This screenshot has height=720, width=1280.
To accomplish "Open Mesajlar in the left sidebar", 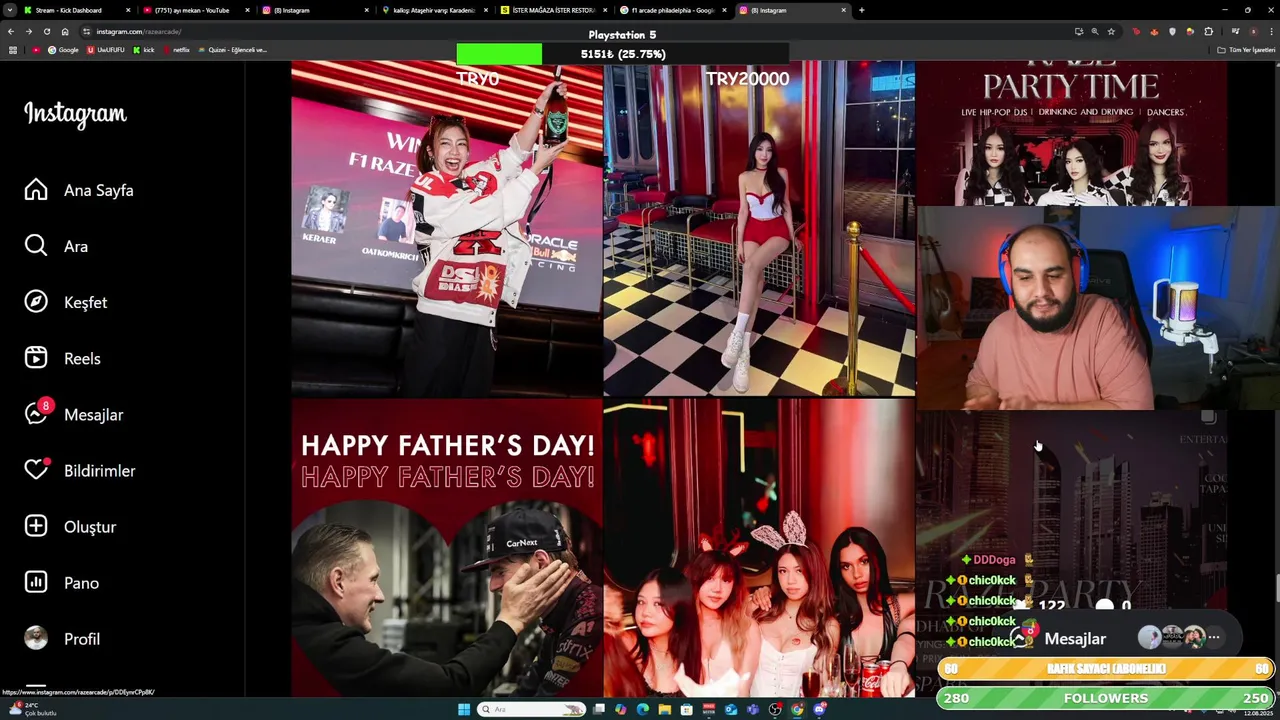I will pyautogui.click(x=74, y=414).
